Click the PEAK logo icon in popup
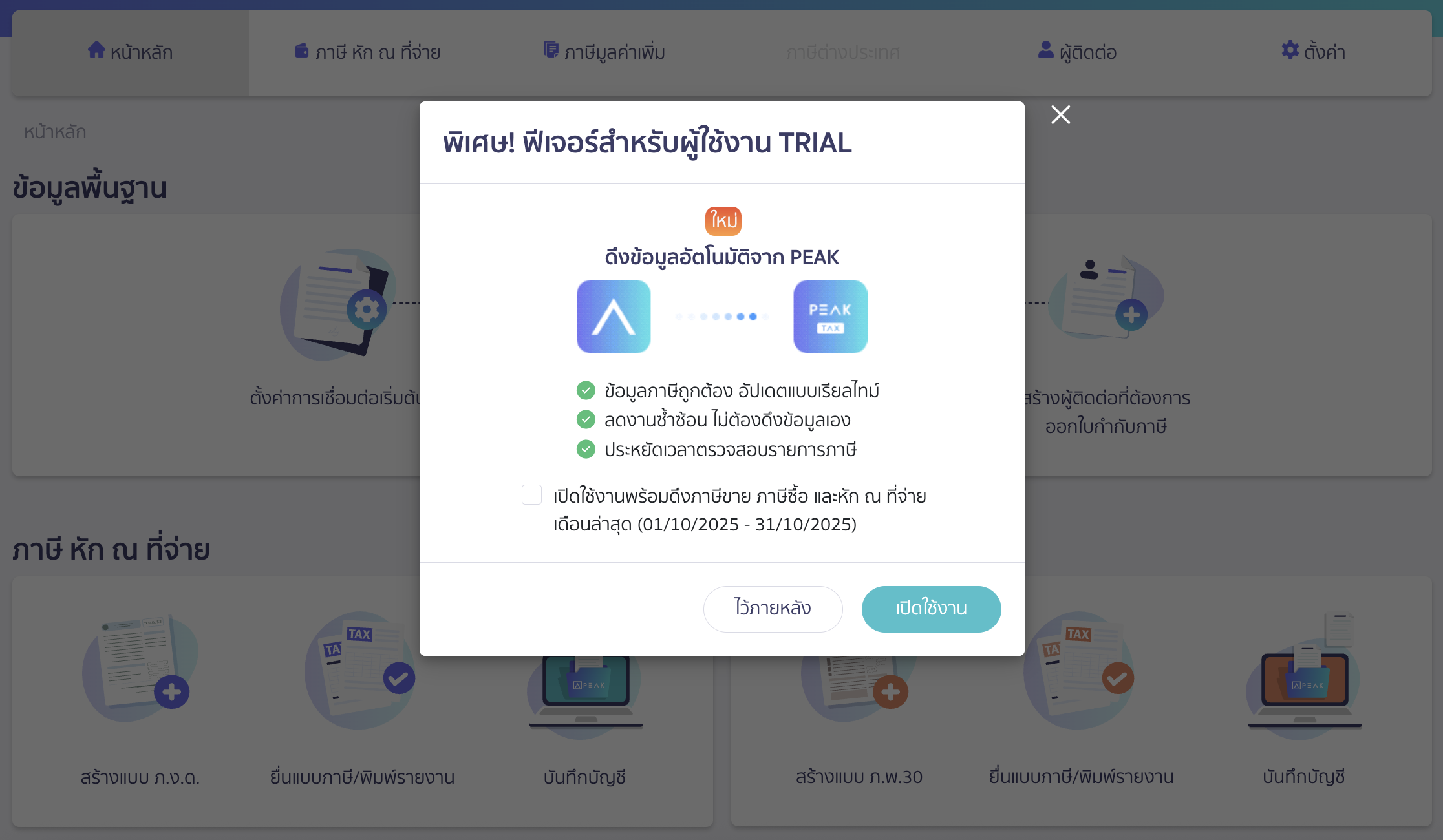This screenshot has width=1443, height=840. point(614,317)
